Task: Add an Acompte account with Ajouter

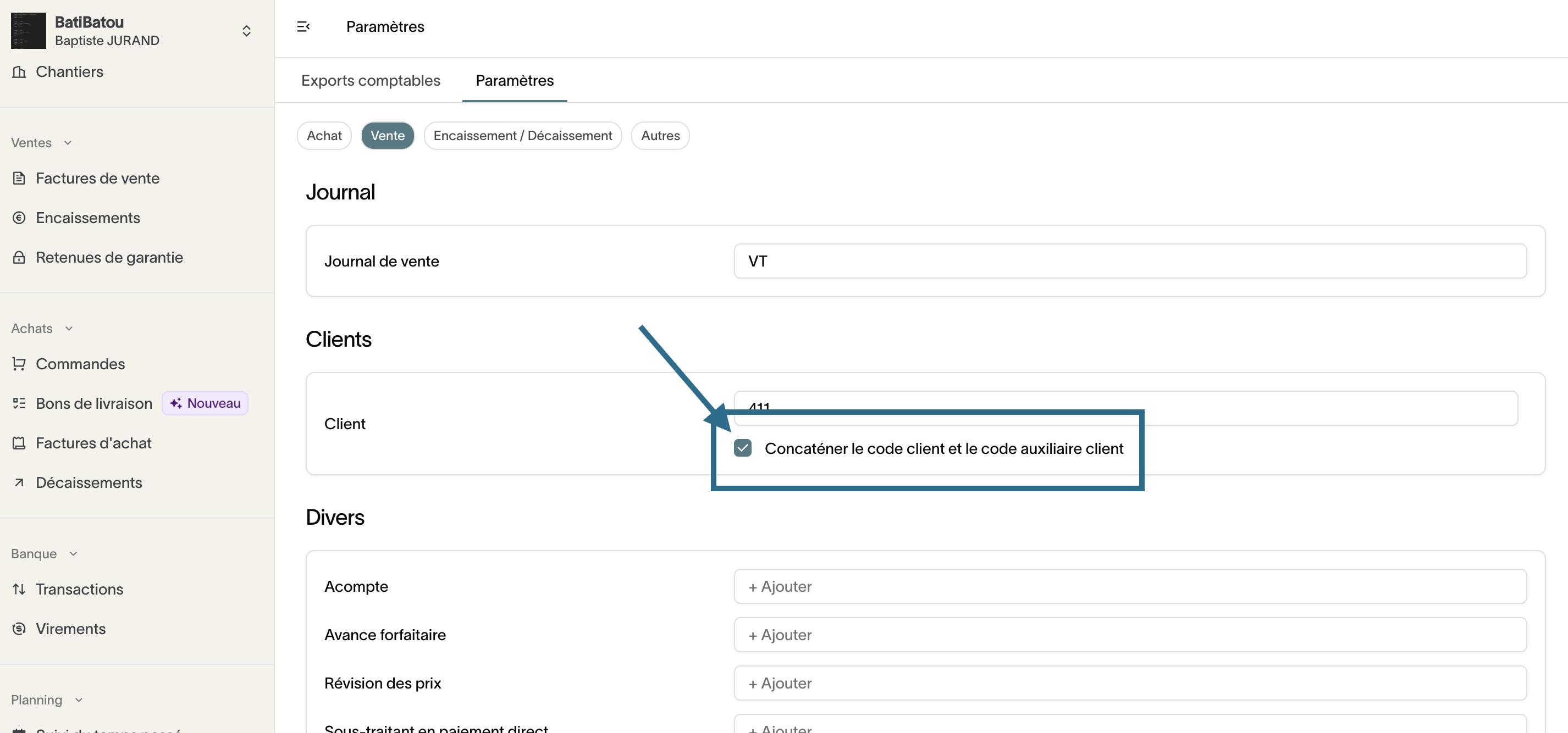Action: point(780,586)
